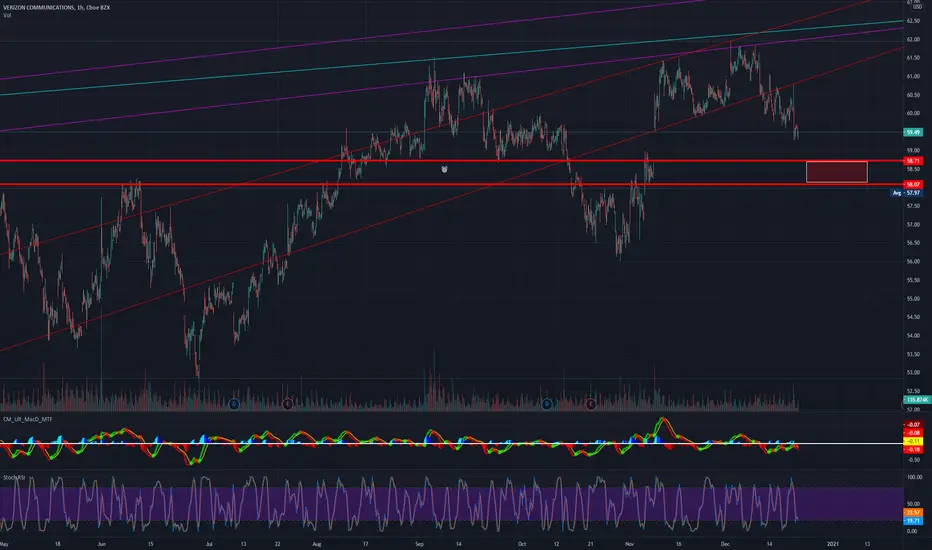
Task: Click the -0.18 MACD value label
Action: 913,450
